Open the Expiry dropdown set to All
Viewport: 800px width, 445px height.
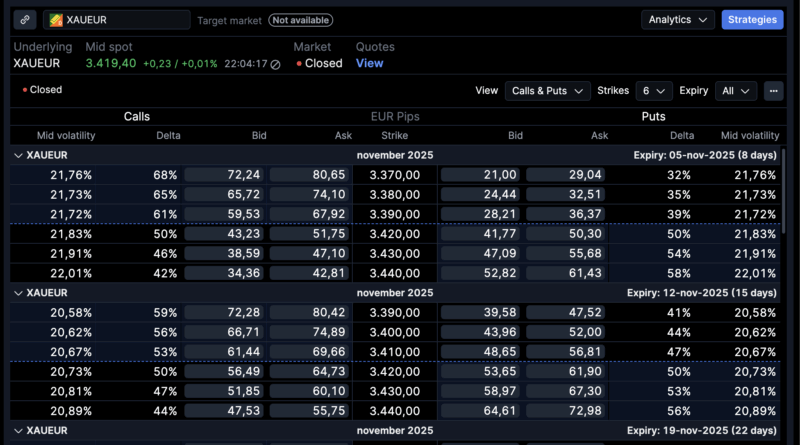coord(734,91)
